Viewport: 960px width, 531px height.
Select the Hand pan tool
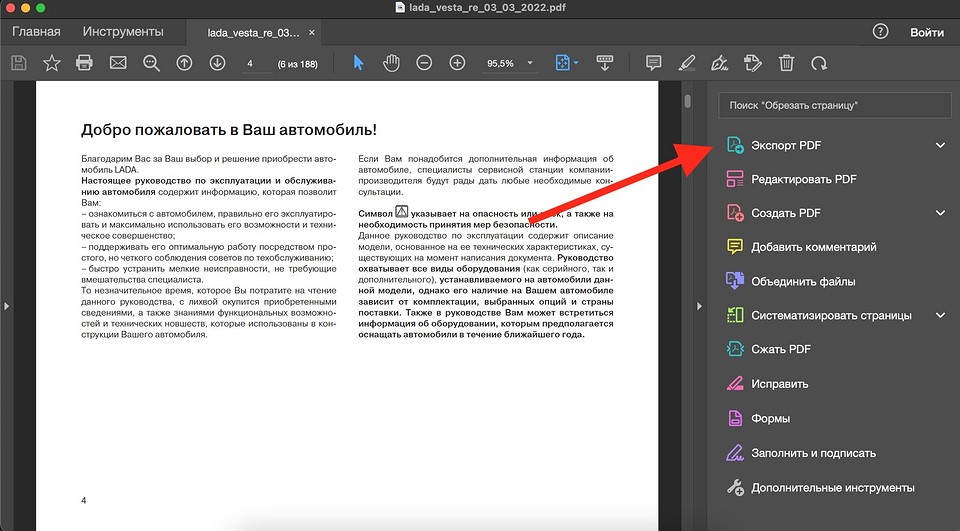point(392,63)
